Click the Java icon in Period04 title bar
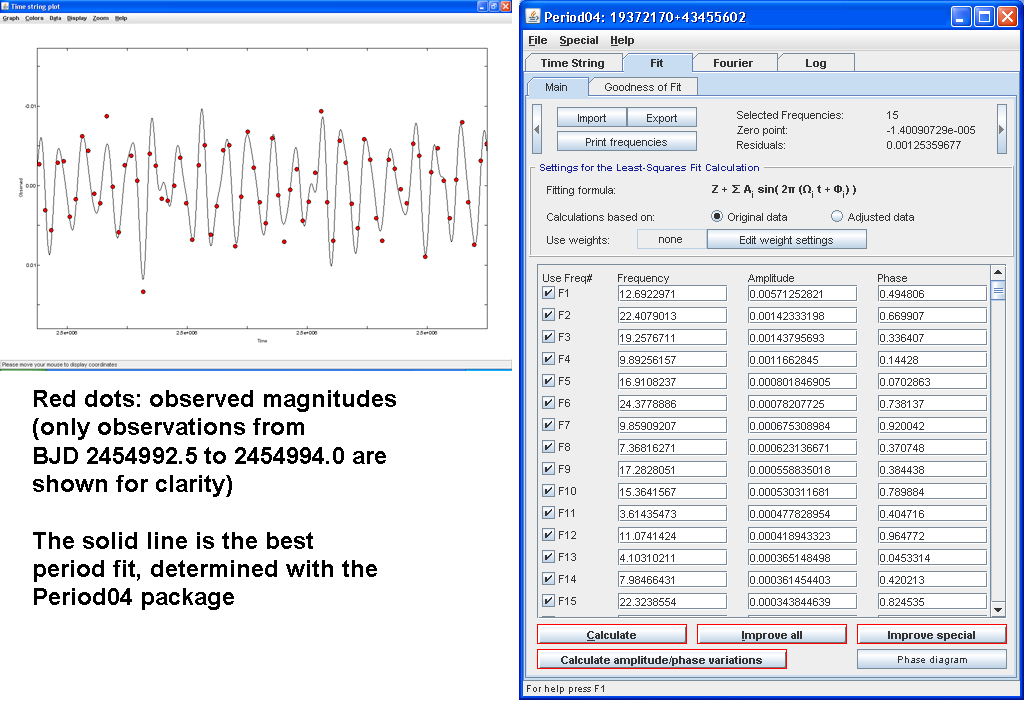The height and width of the screenshot is (719, 1024). 534,16
